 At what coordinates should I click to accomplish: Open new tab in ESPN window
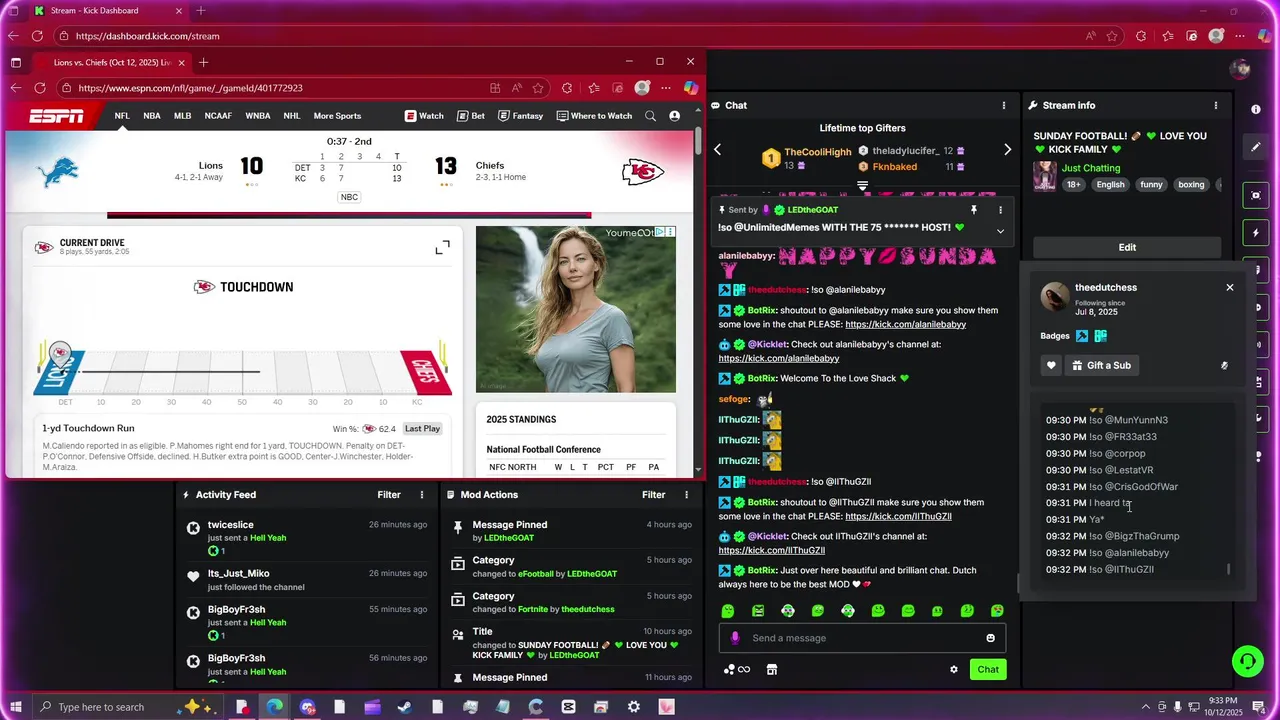point(203,62)
